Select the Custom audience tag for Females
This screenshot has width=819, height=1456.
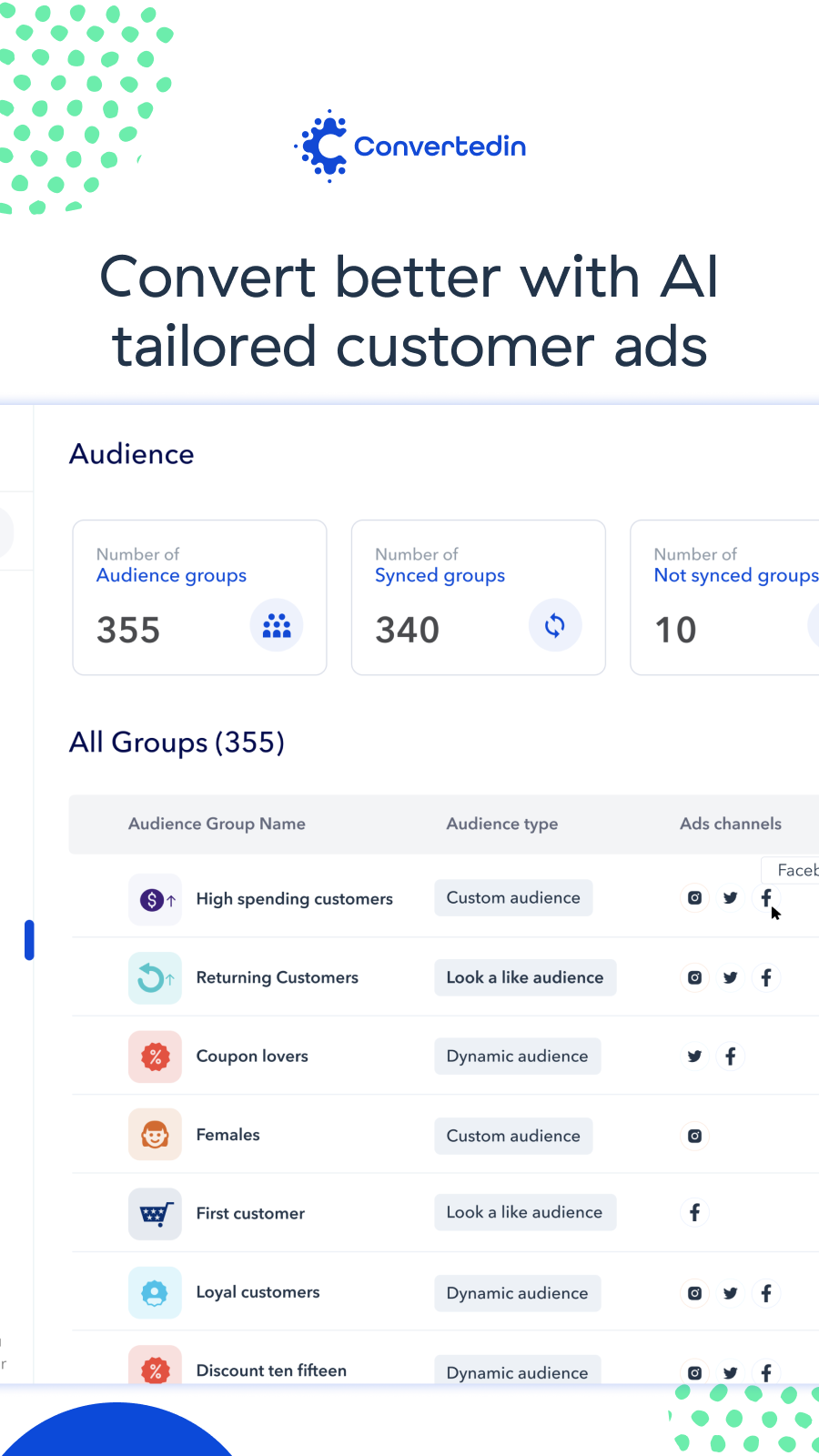pos(513,1136)
